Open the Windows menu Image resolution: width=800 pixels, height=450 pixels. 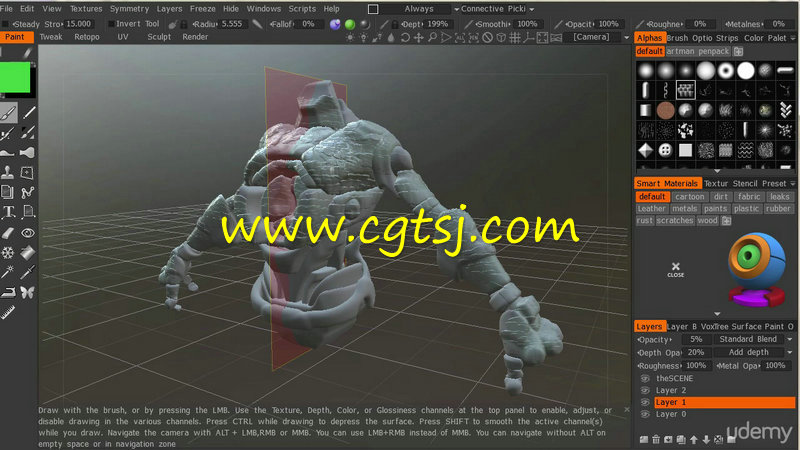(263, 9)
